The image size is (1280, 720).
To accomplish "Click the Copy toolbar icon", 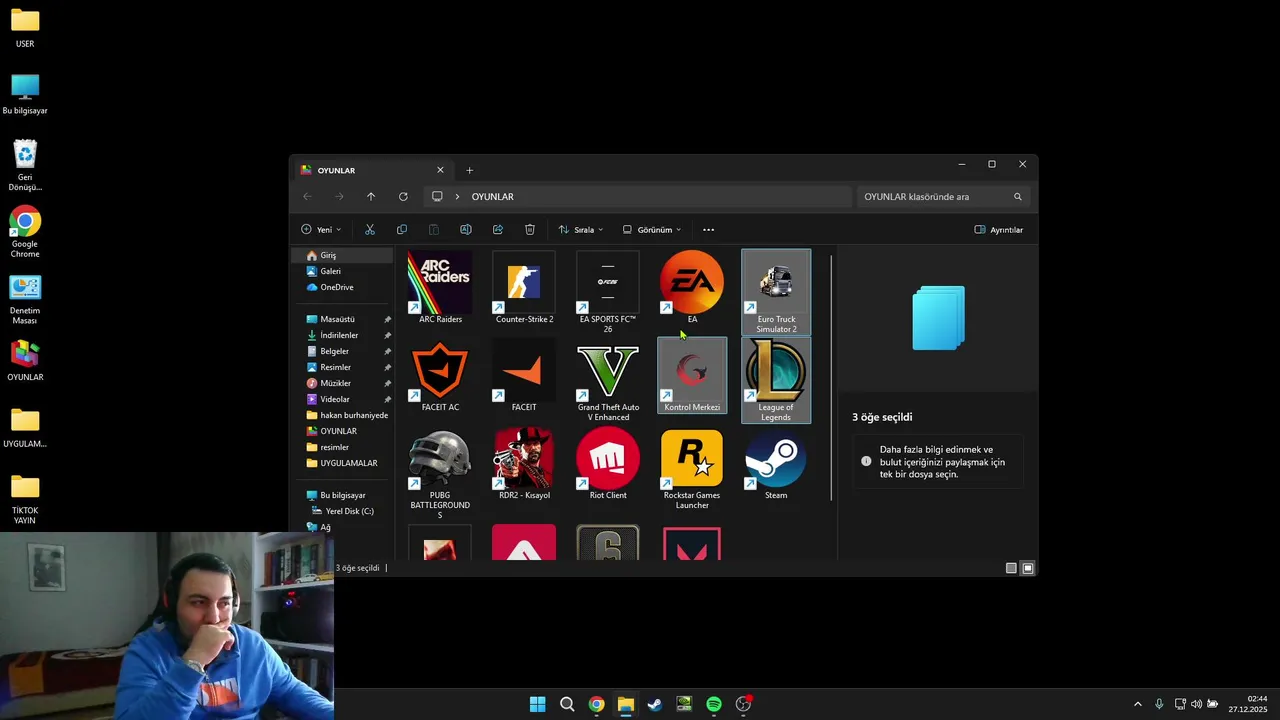I will tap(402, 229).
